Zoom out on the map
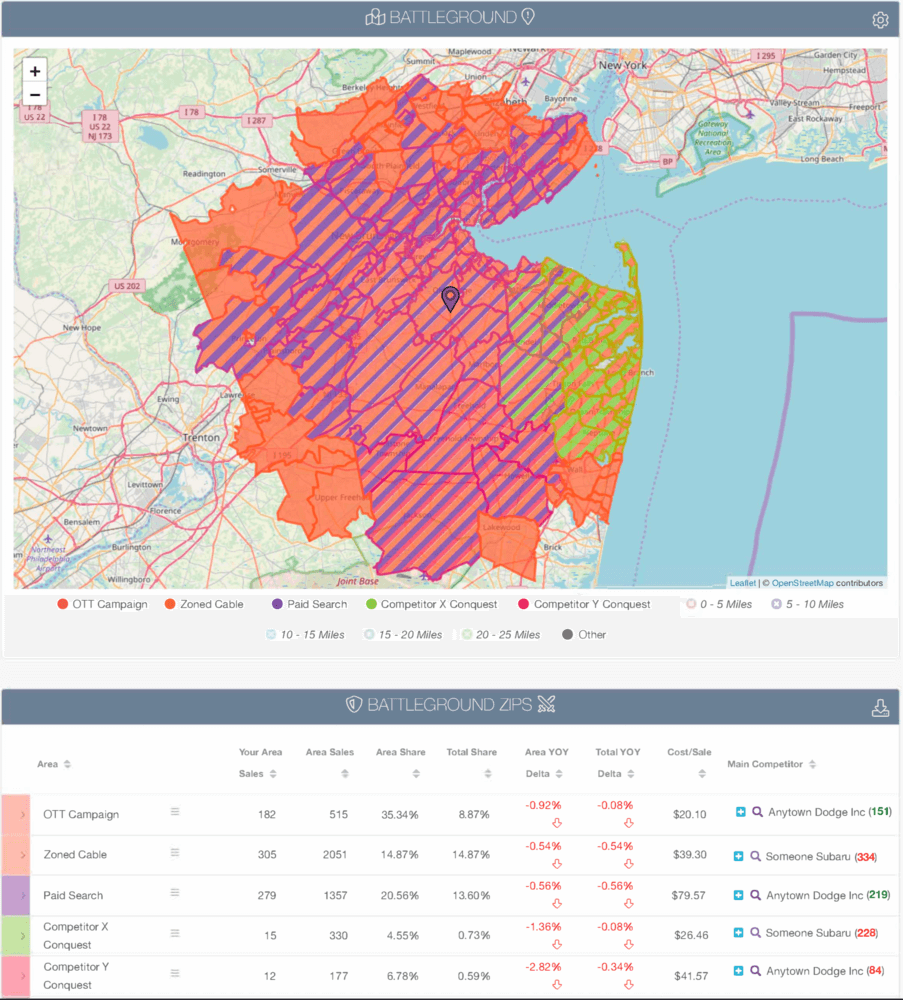The height and width of the screenshot is (1000, 903). click(x=36, y=95)
